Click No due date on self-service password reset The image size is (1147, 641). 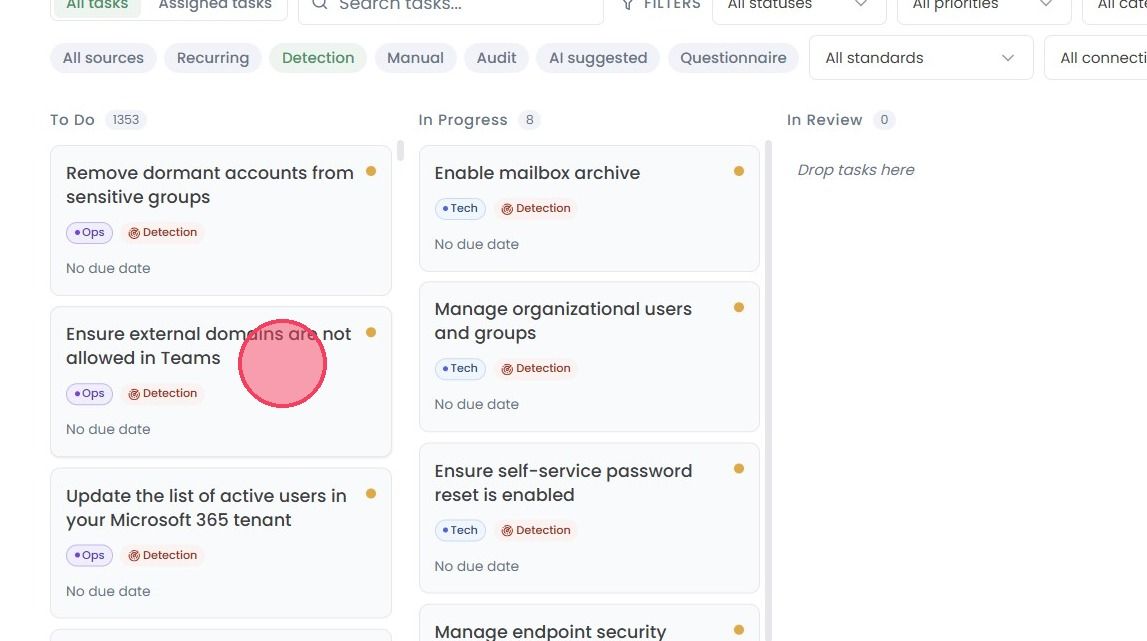tap(477, 566)
